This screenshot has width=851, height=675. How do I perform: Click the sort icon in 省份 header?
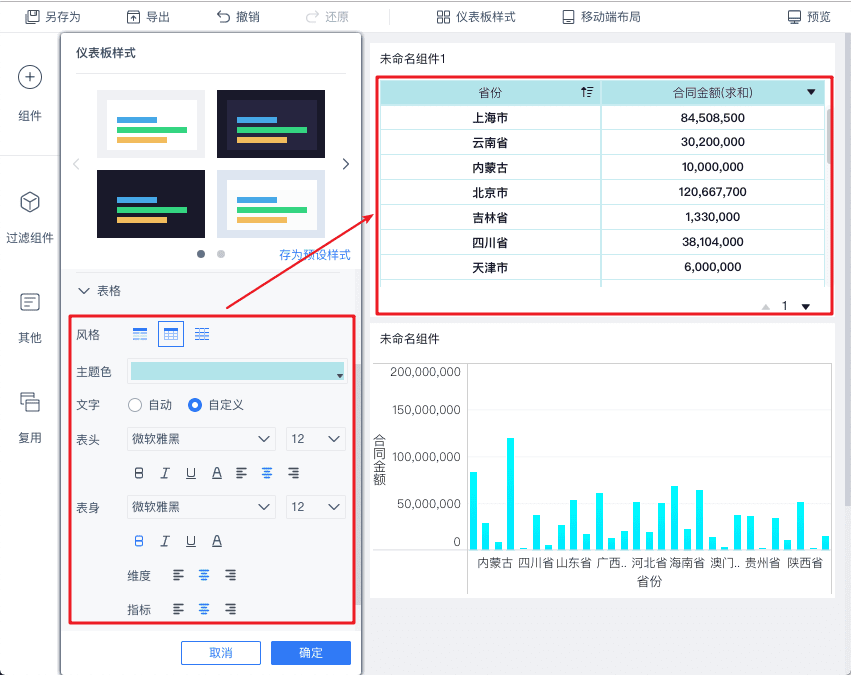(x=587, y=92)
